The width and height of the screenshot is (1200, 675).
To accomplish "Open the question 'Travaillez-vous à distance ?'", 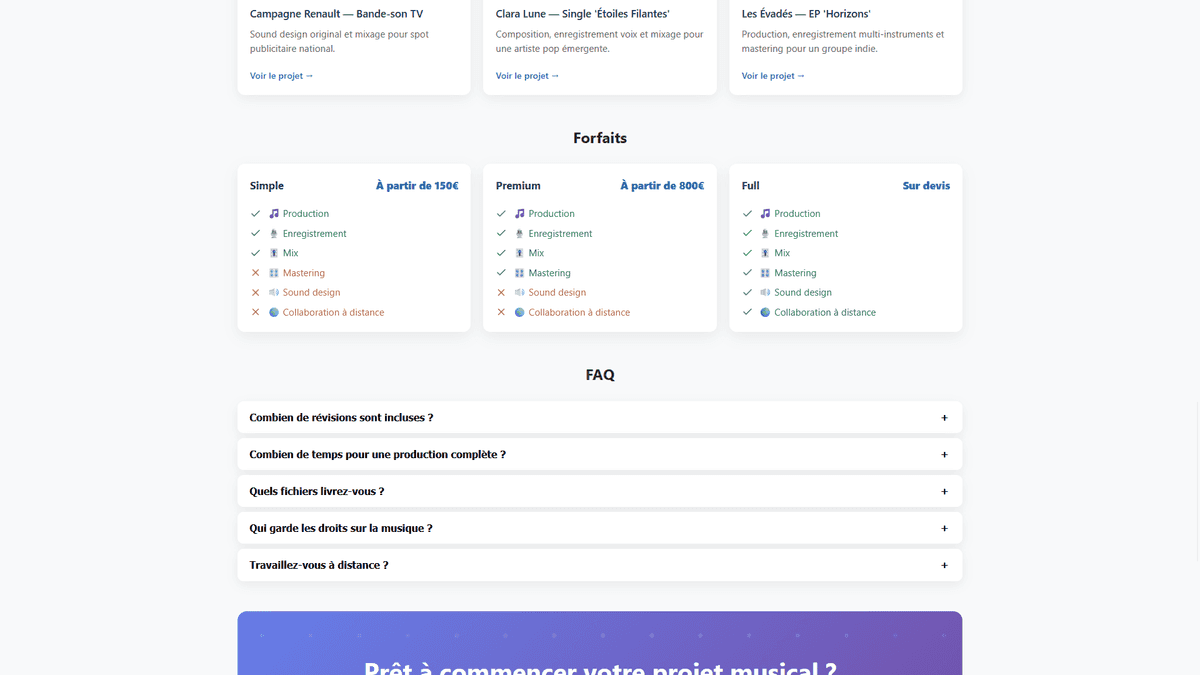I will click(600, 565).
